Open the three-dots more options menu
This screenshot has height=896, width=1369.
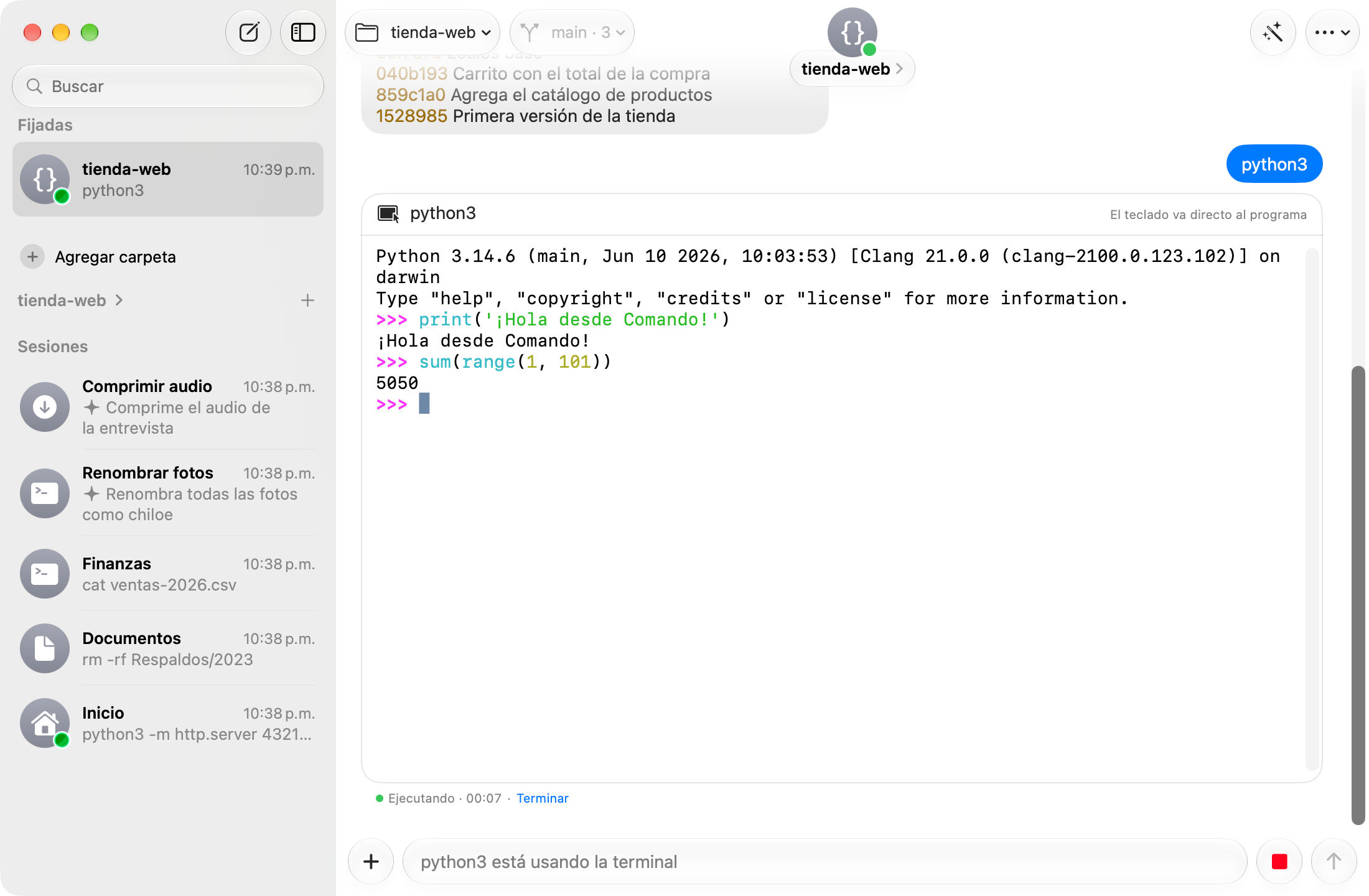click(x=1332, y=32)
